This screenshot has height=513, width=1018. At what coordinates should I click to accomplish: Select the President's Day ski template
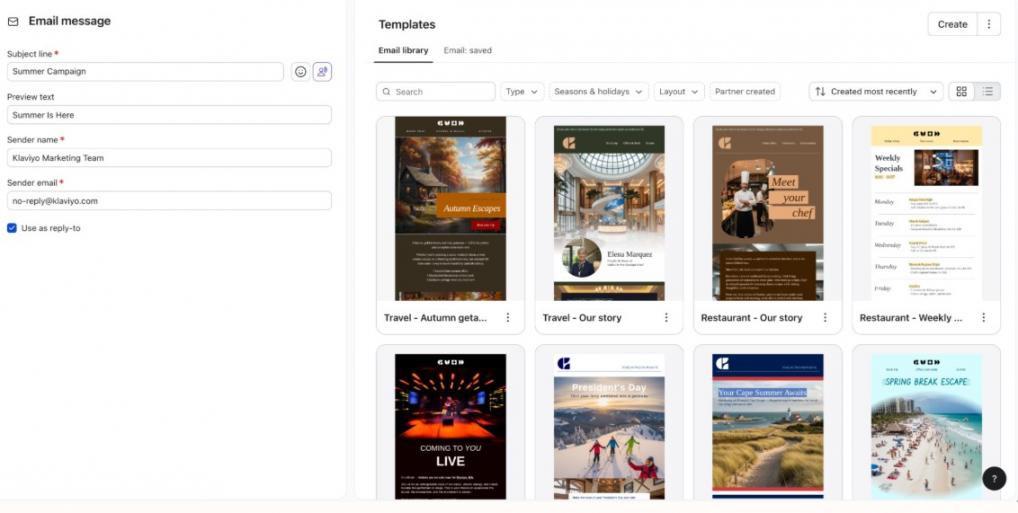coord(609,427)
